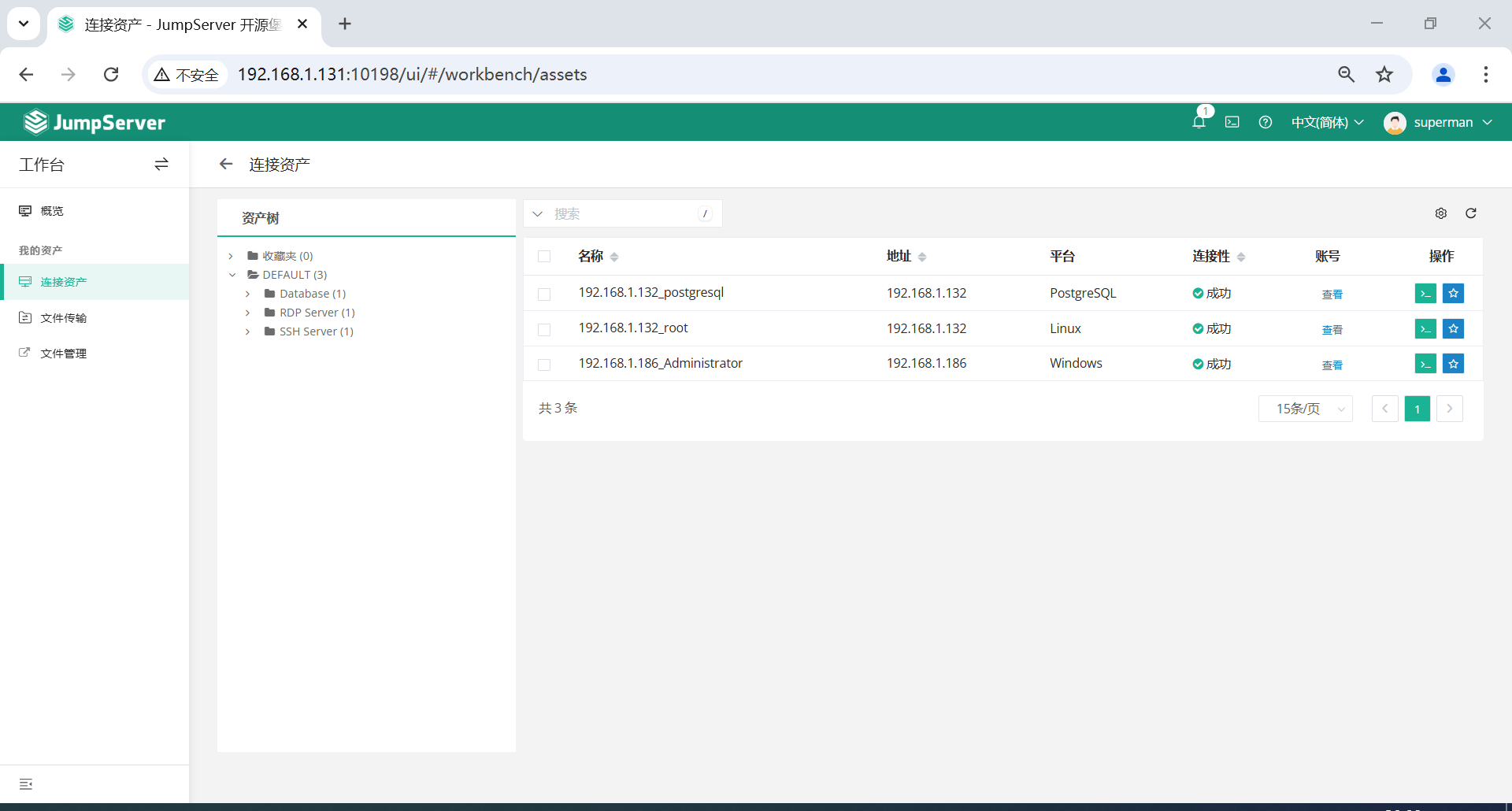
Task: Open the web terminal icon in header
Action: (1232, 122)
